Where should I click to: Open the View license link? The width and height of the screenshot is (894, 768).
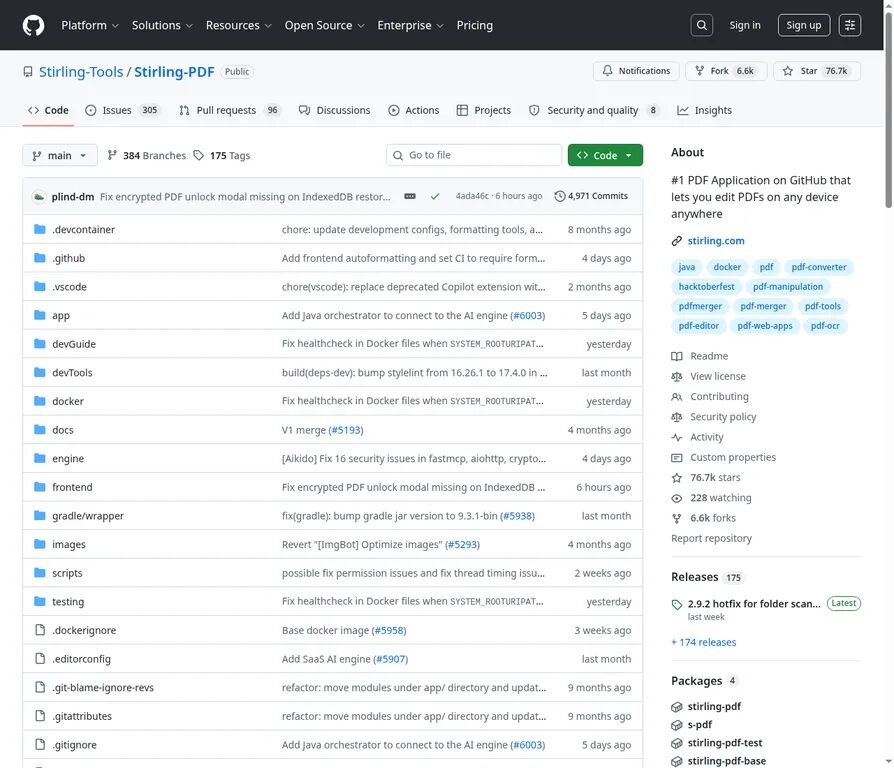point(708,376)
